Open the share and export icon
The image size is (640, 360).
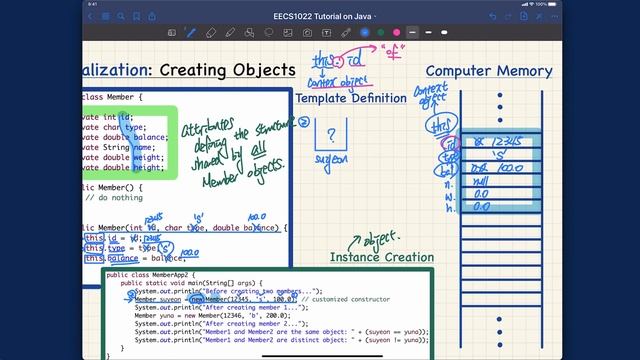coord(152,16)
